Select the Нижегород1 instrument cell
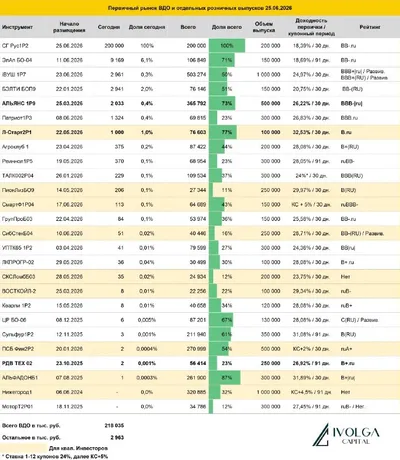This screenshot has width=400, height=460. 17,392
